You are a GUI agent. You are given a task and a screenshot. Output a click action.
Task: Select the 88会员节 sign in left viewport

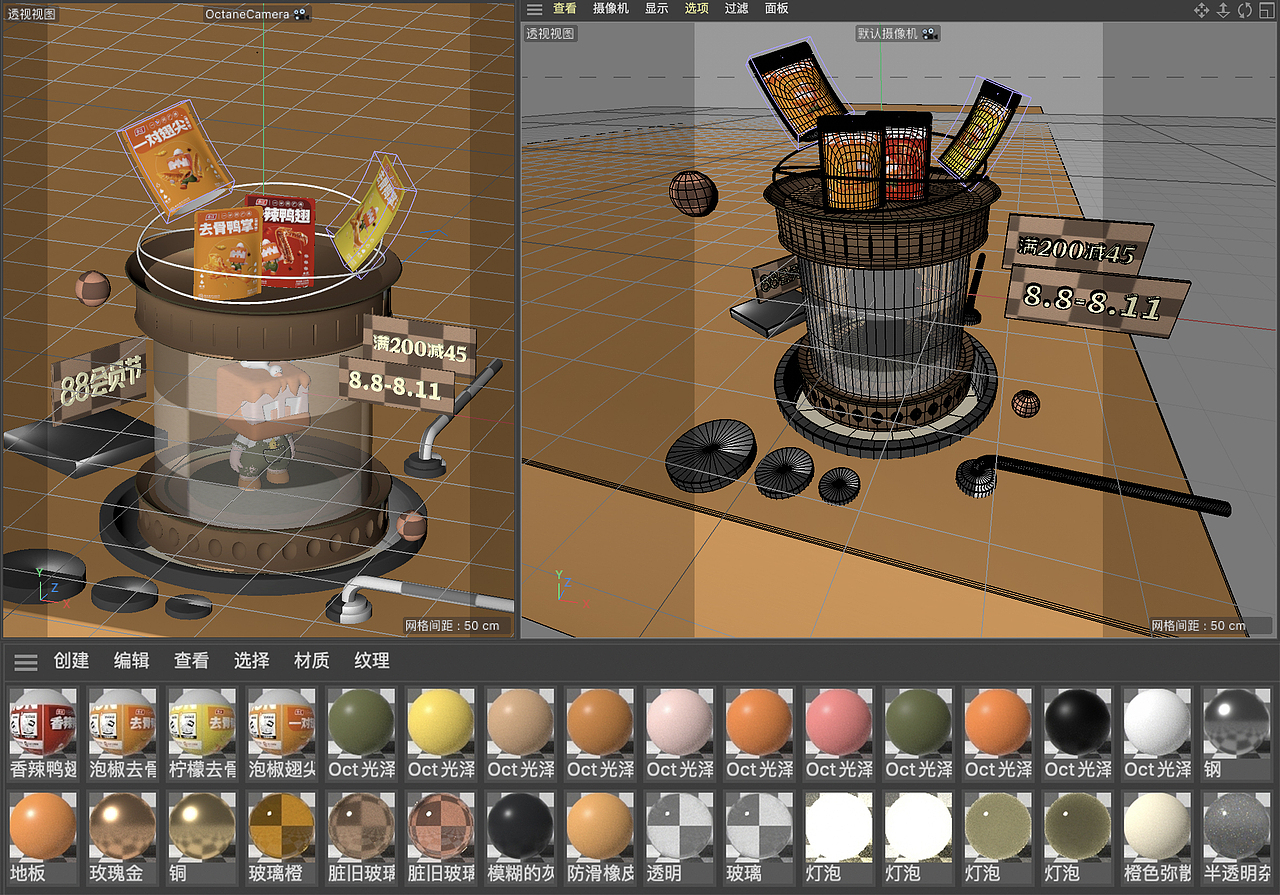click(x=100, y=381)
